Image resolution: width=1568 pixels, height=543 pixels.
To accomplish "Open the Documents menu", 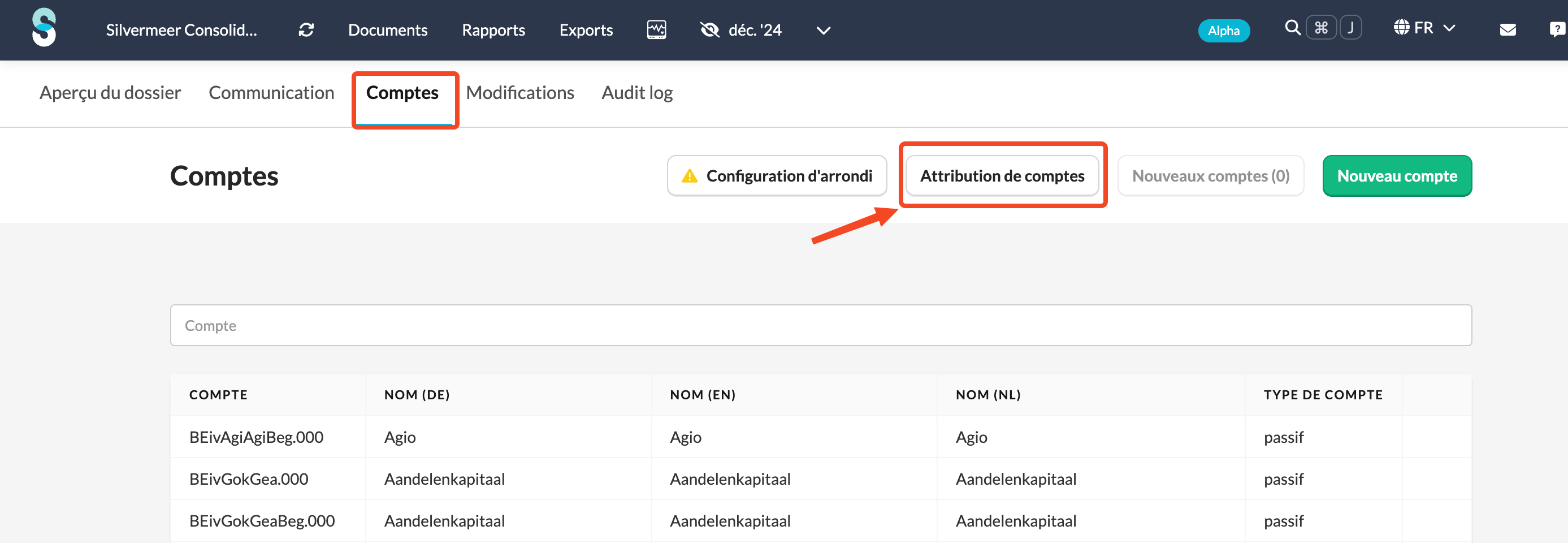I will (x=388, y=30).
